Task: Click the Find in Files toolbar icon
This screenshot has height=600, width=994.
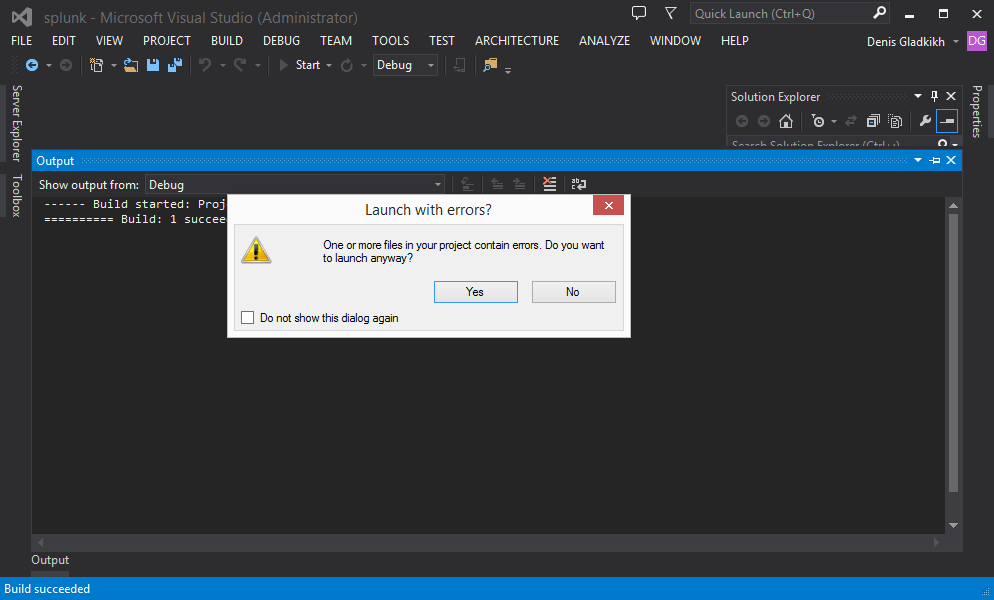Action: (x=489, y=65)
